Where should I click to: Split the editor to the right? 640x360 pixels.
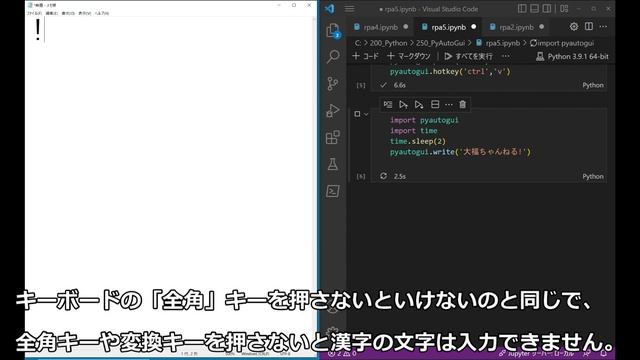tap(589, 27)
